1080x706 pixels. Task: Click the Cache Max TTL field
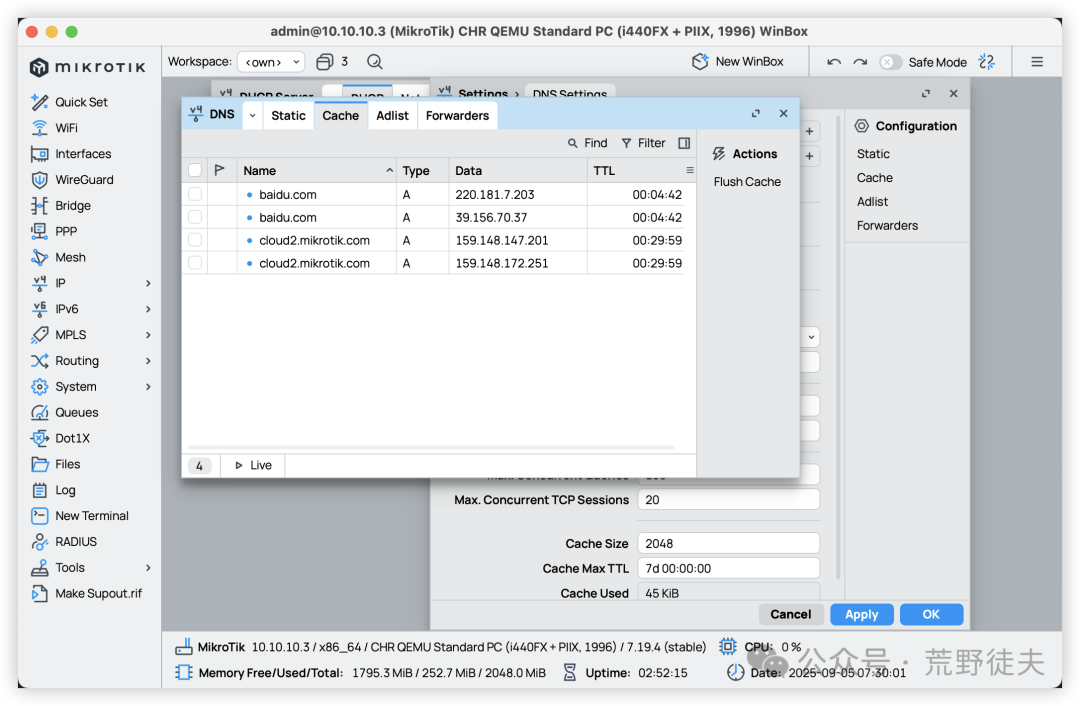click(729, 568)
